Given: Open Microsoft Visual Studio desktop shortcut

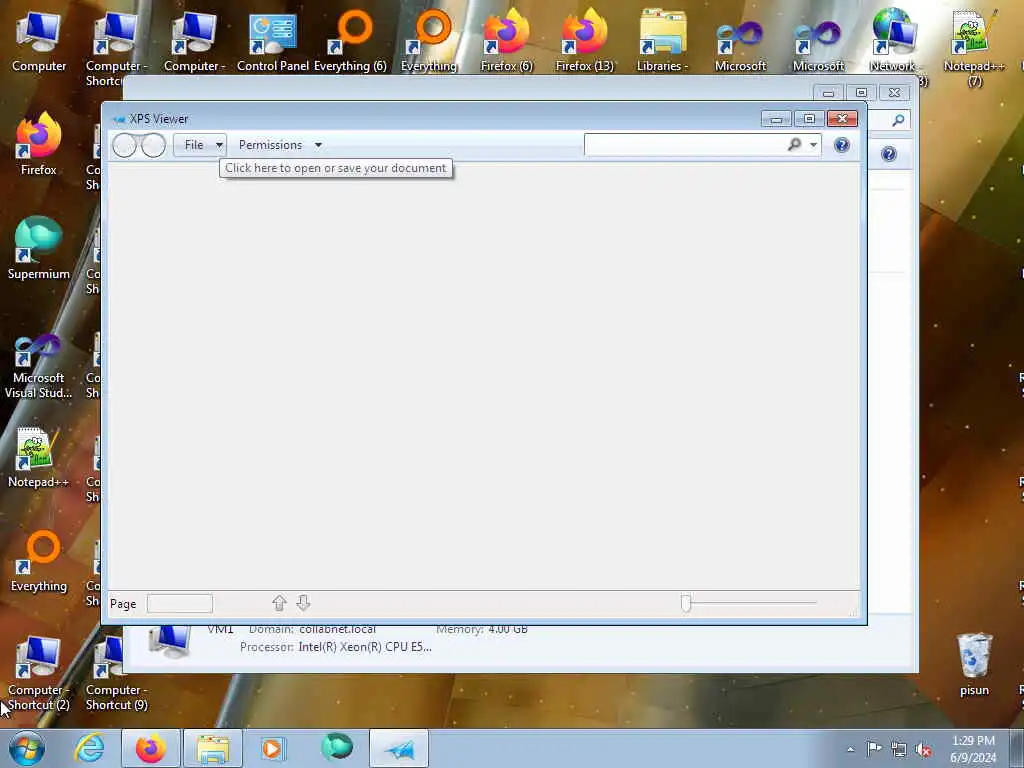Looking at the screenshot, I should (39, 366).
